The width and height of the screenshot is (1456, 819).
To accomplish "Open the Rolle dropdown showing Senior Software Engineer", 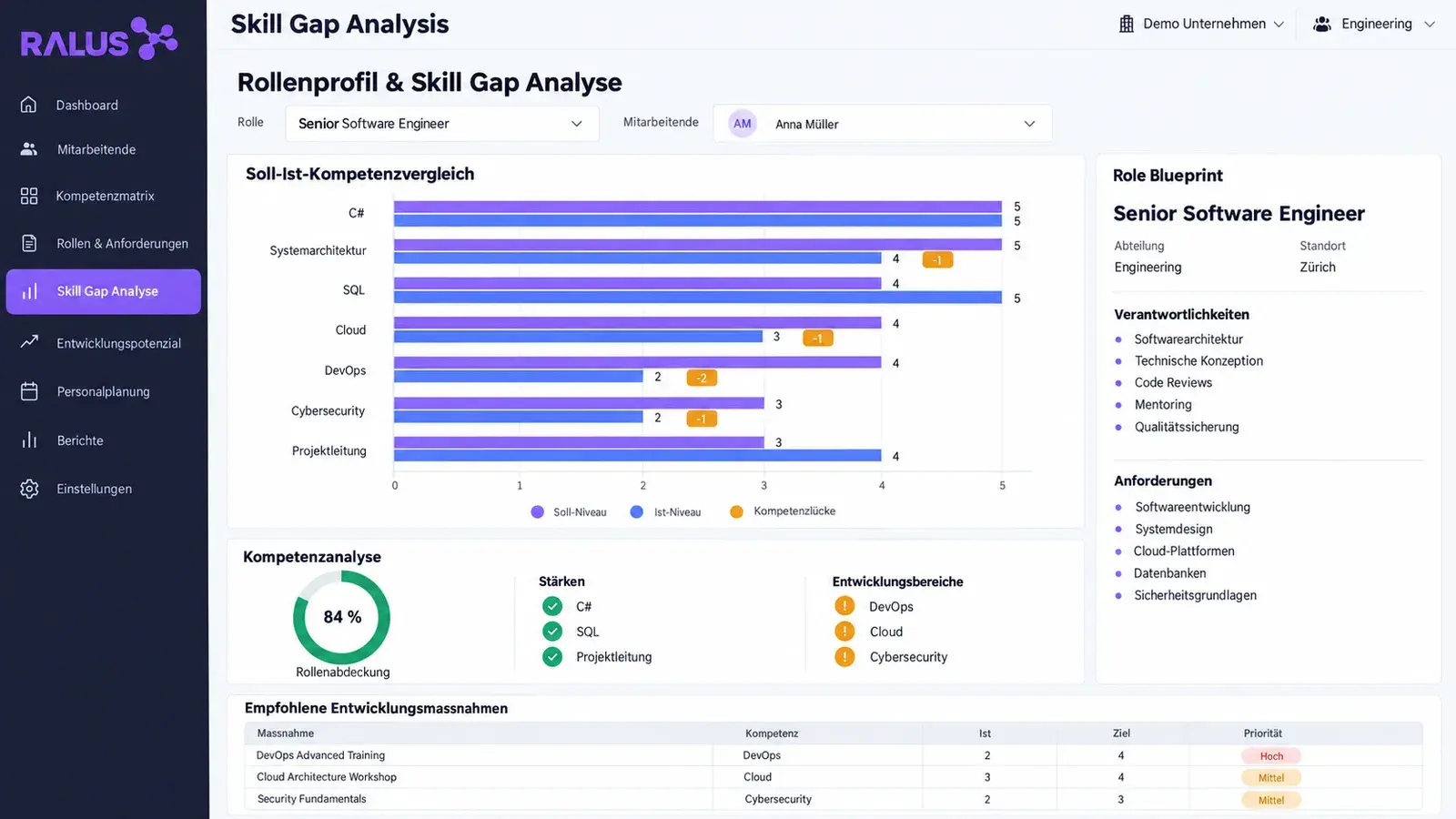I will pyautogui.click(x=442, y=124).
